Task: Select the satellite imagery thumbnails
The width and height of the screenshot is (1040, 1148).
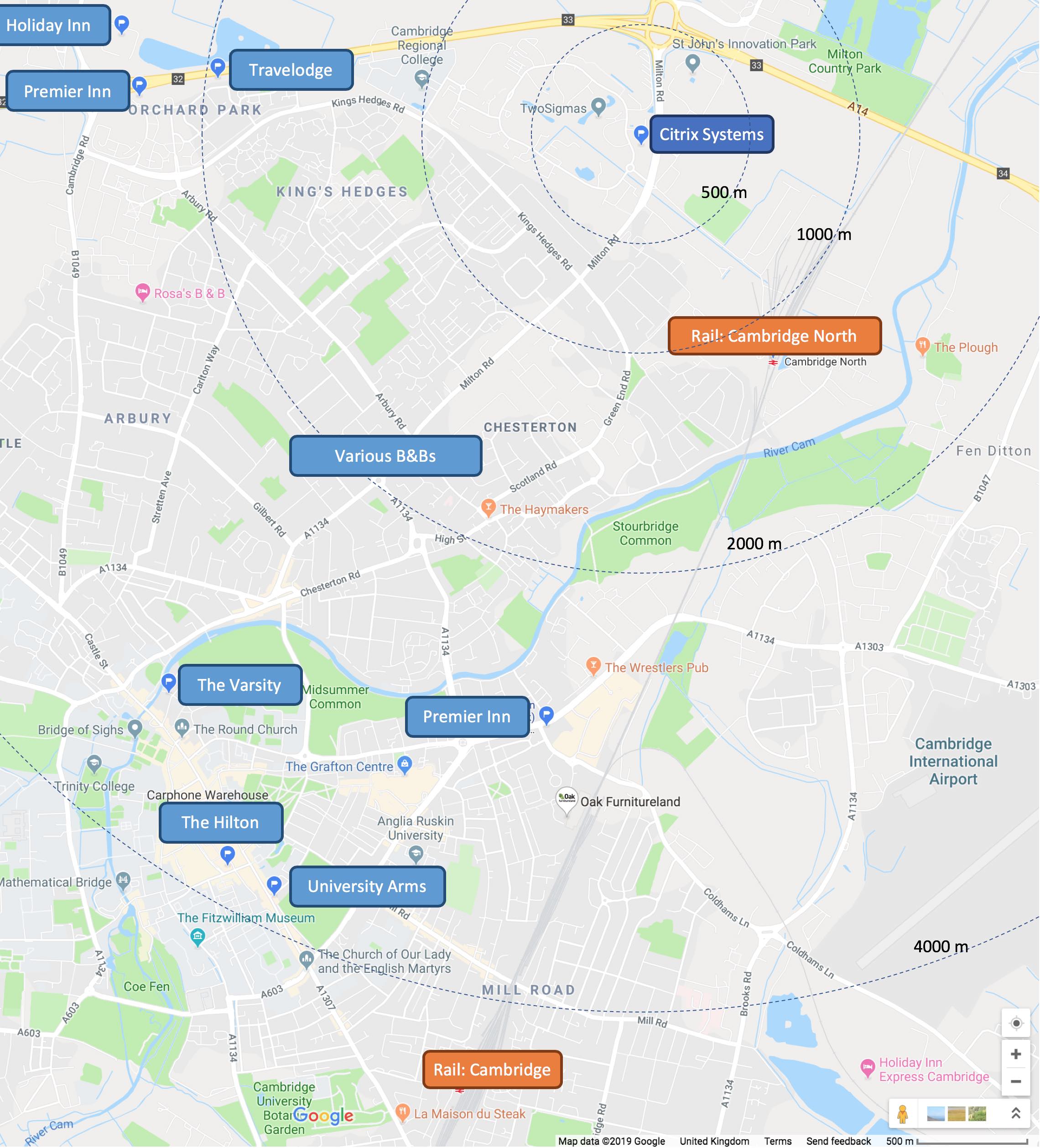Action: tap(957, 1113)
